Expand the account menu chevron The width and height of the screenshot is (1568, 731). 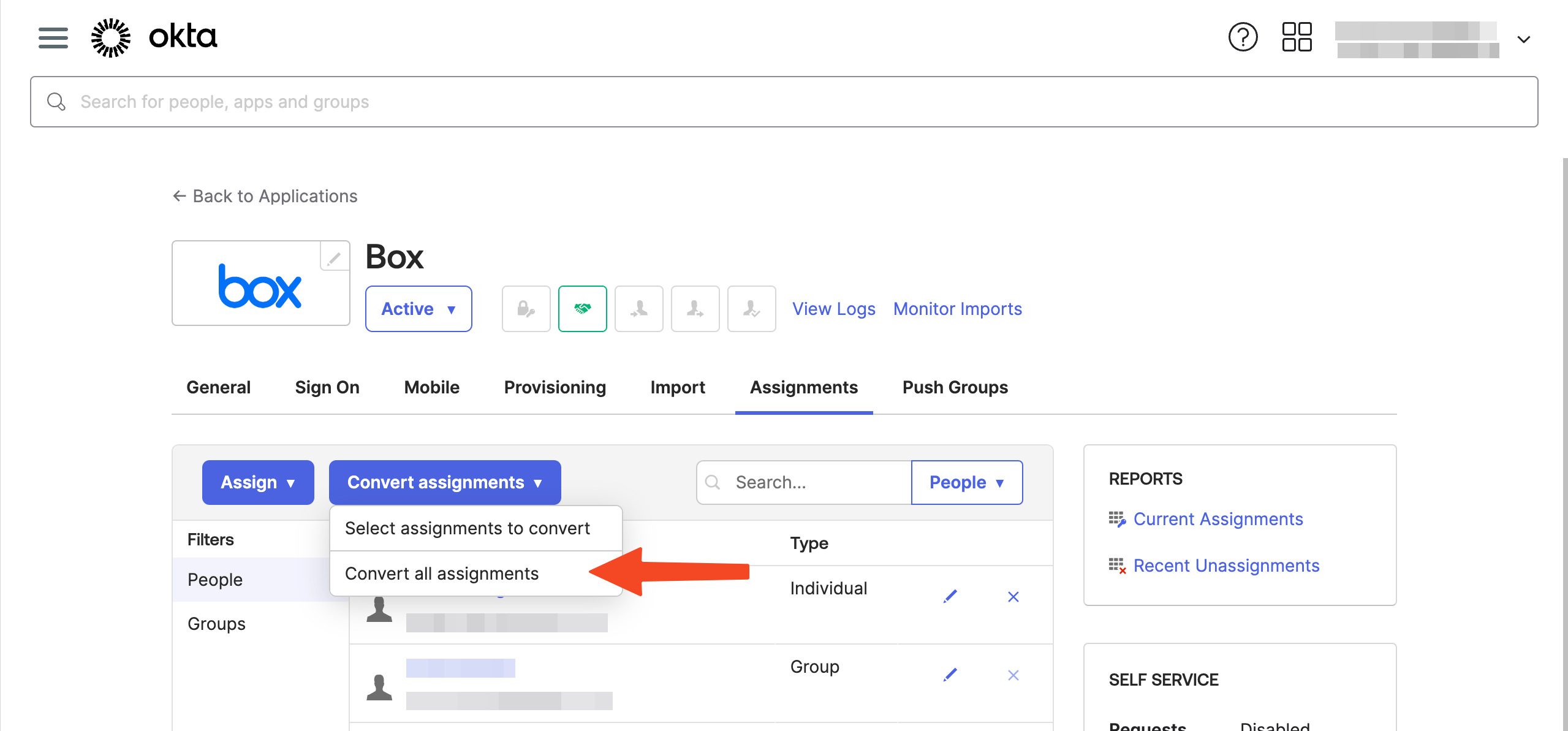click(x=1523, y=39)
